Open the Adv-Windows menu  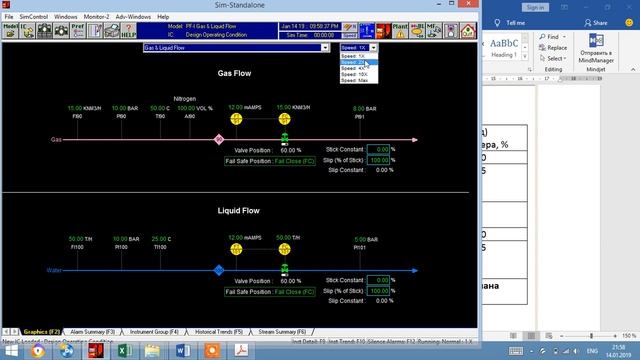(133, 17)
